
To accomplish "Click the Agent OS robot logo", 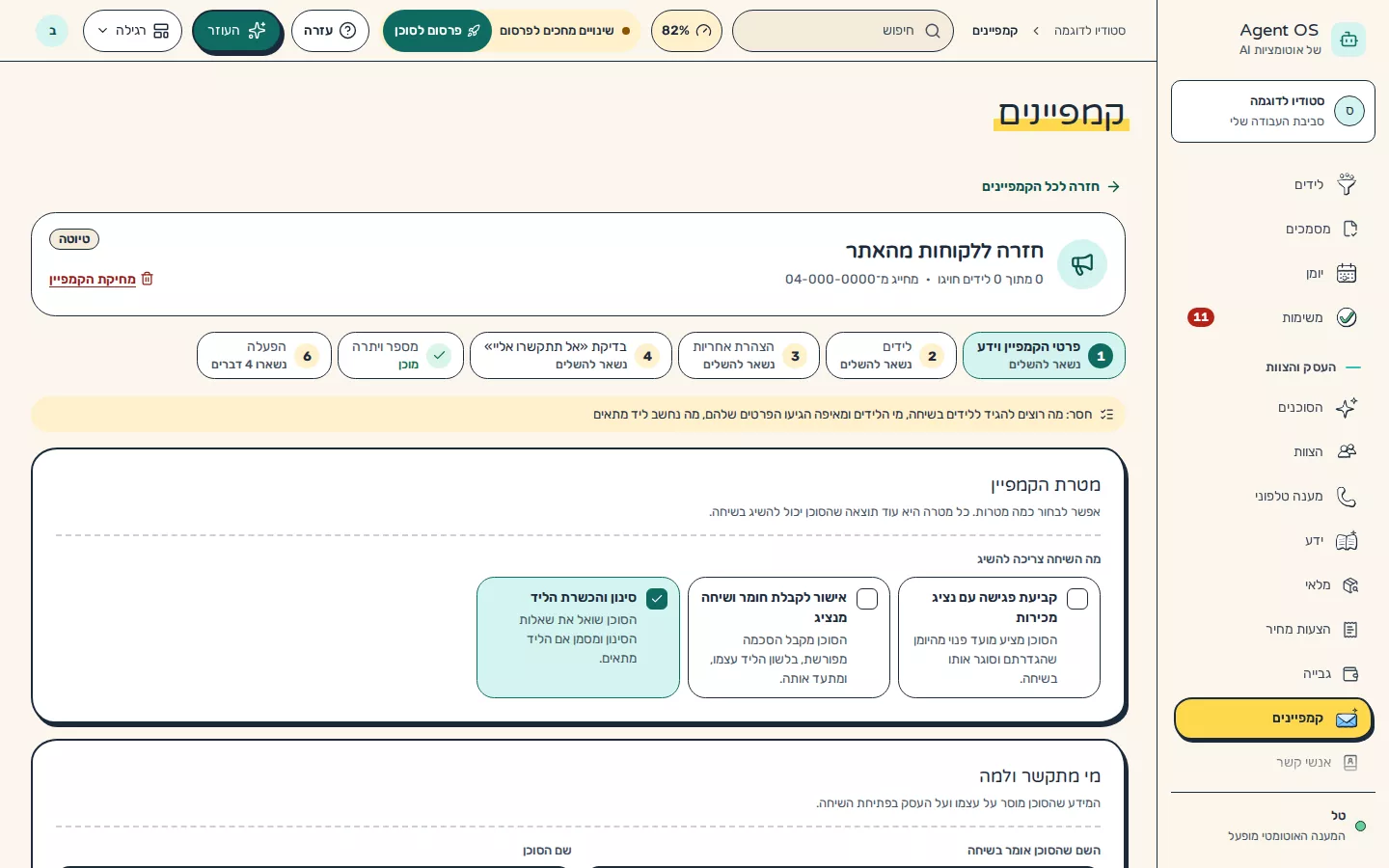I will click(1348, 40).
